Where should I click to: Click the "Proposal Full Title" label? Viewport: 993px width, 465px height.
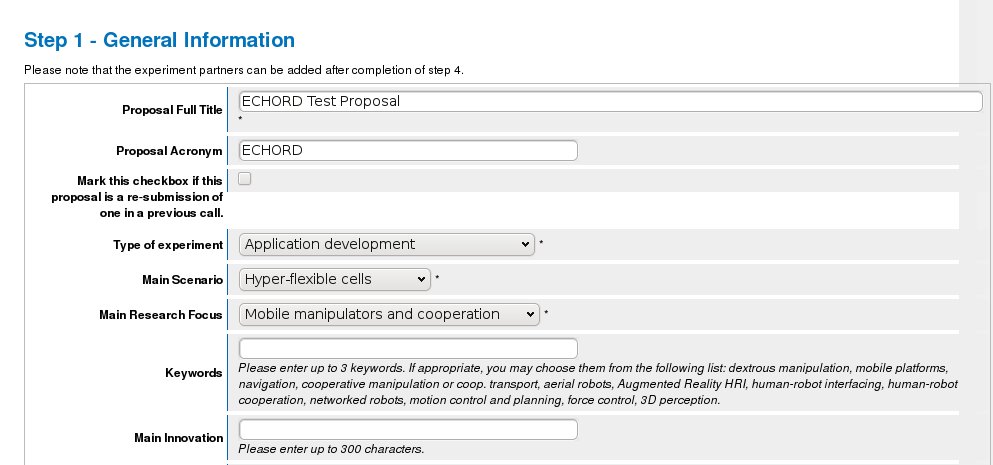tap(172, 110)
